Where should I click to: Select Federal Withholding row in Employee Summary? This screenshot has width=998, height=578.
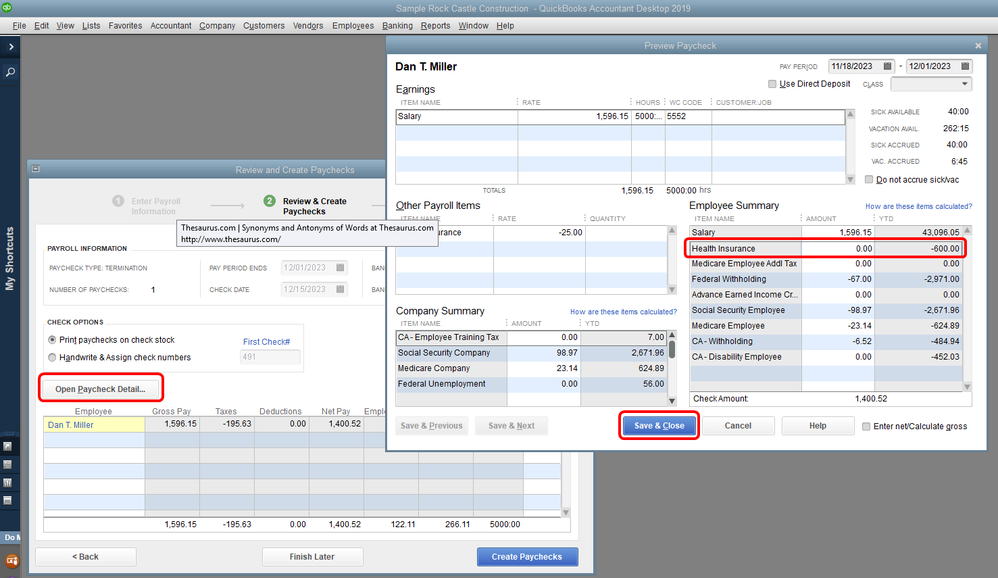click(x=826, y=279)
